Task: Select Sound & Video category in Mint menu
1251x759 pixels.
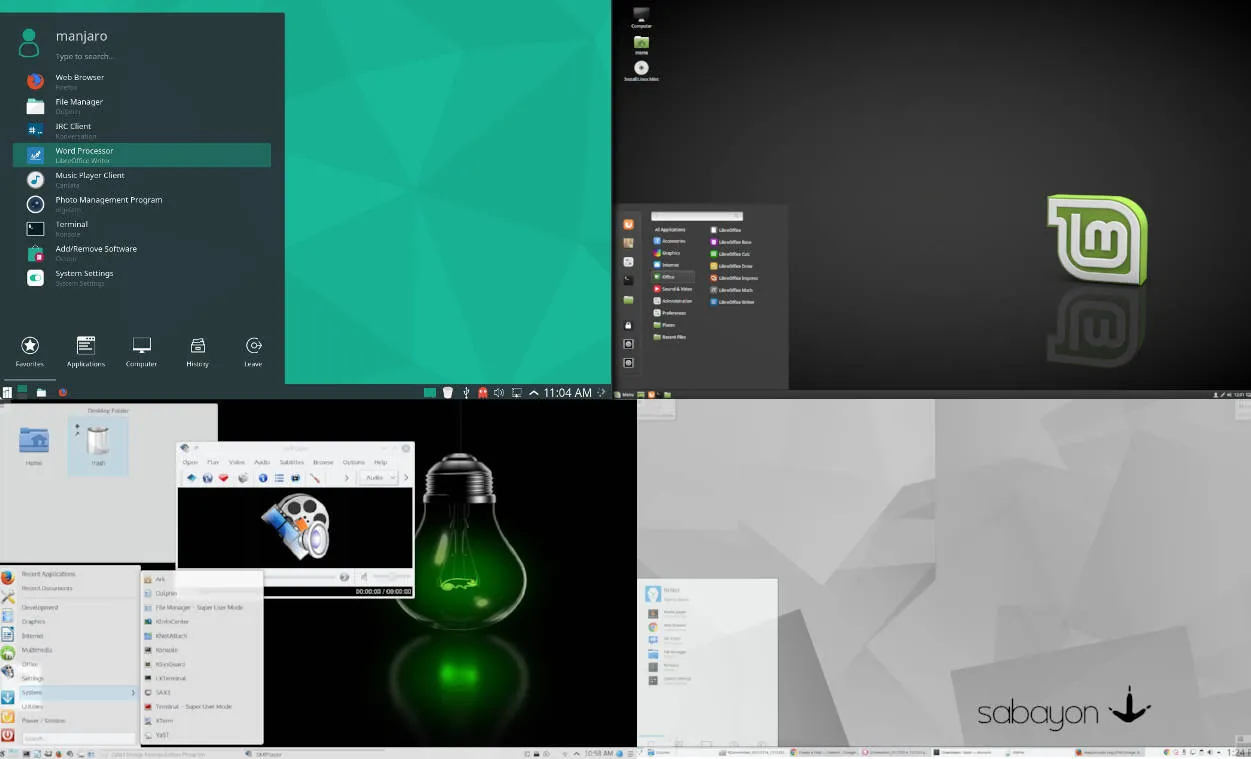Action: (673, 289)
